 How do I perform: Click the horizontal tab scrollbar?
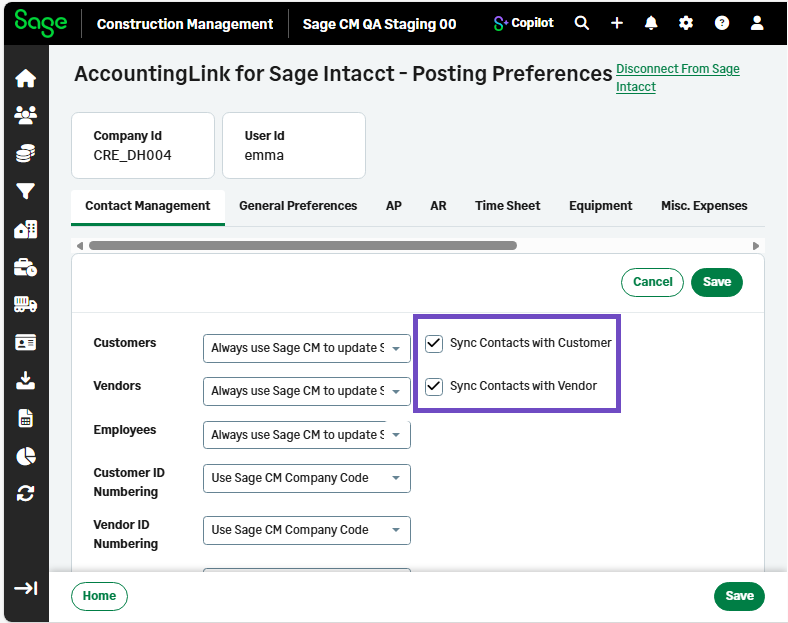[x=302, y=245]
